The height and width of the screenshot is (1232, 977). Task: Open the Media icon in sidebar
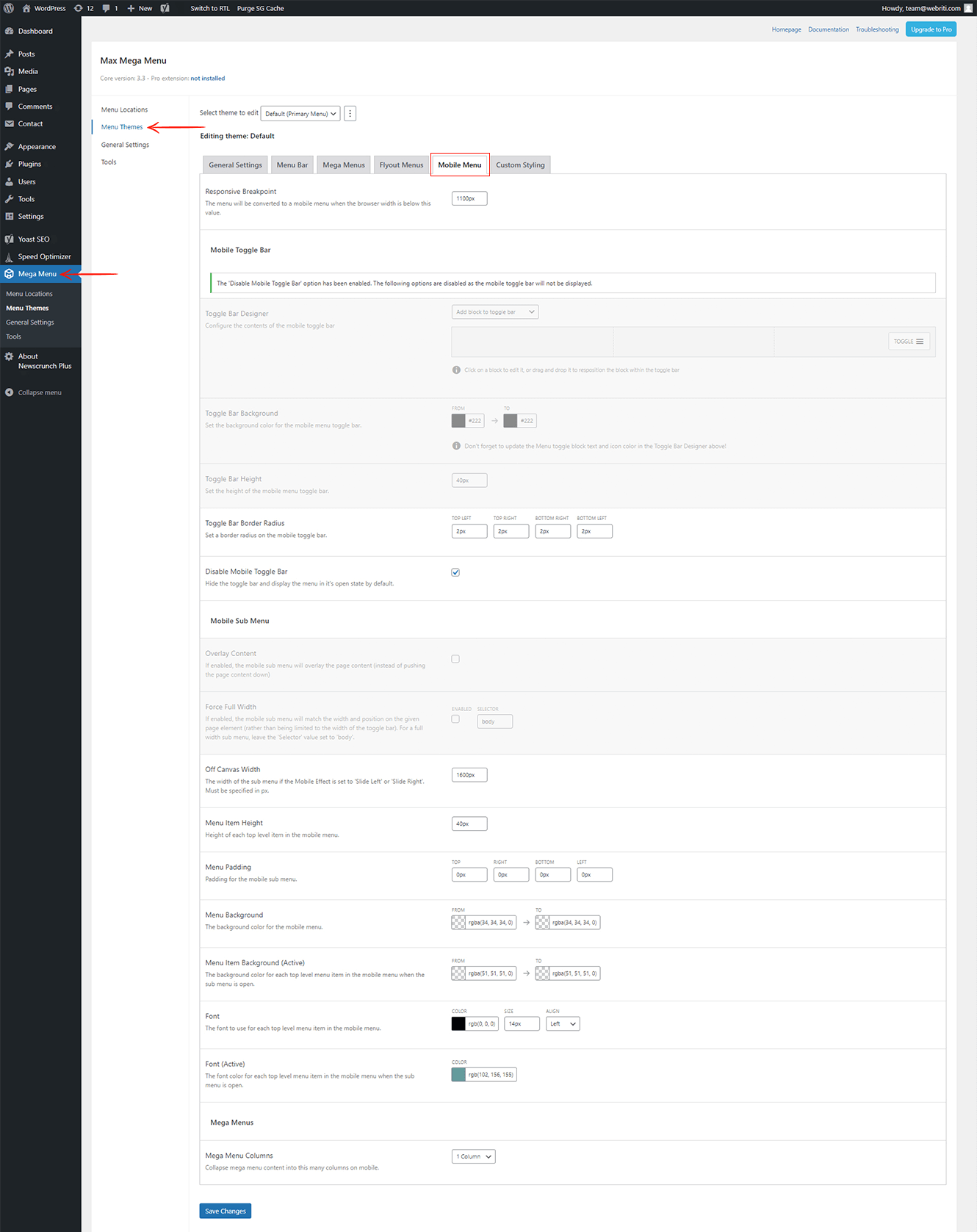10,71
